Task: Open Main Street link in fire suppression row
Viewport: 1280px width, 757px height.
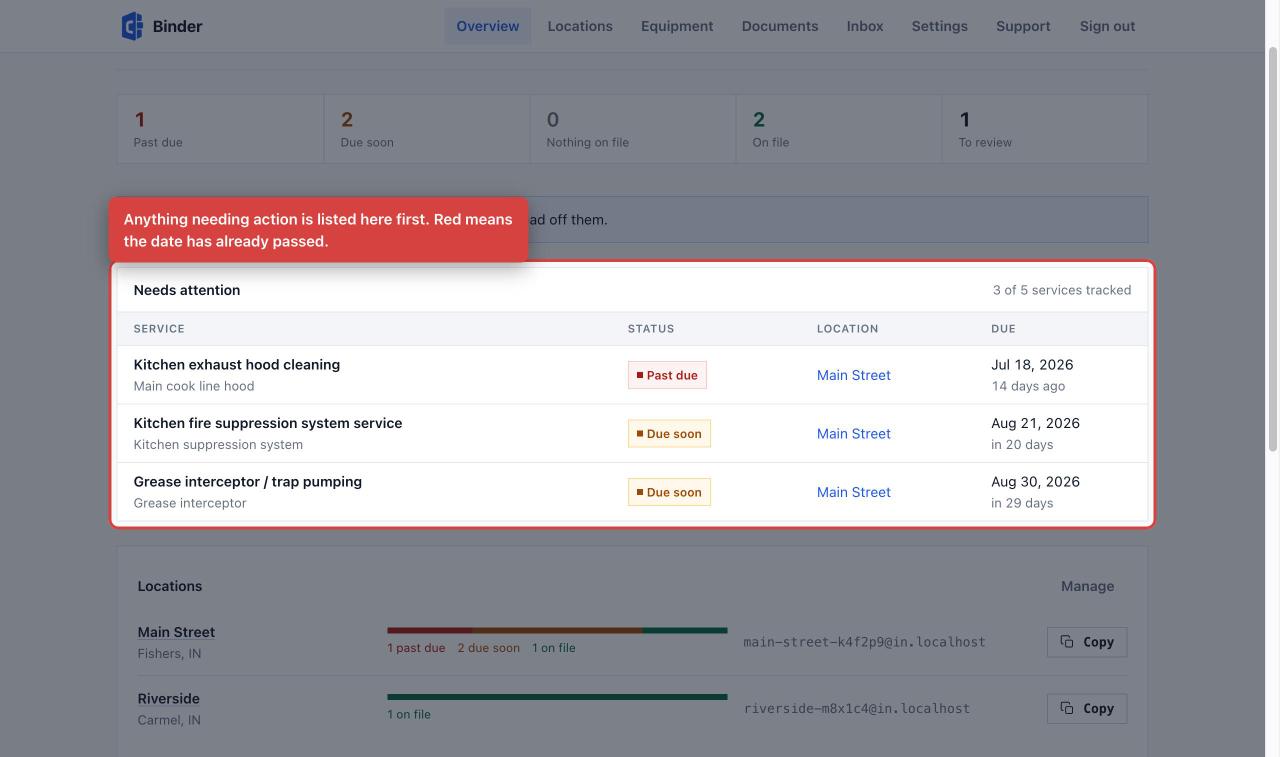Action: coord(854,433)
